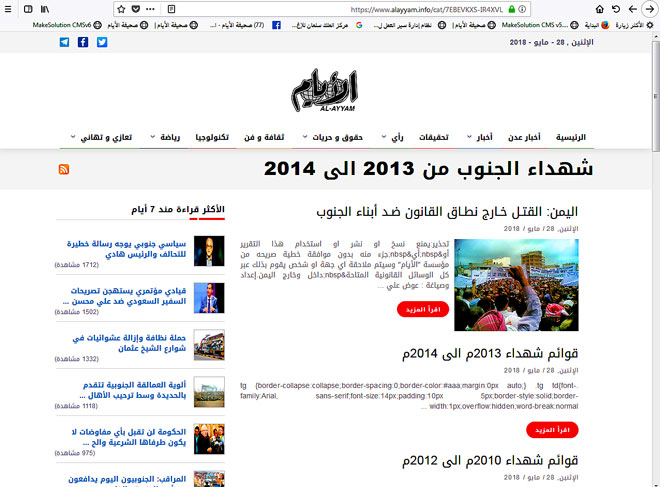The height and width of the screenshot is (487, 660).
Task: Open أخبار عدن menu item
Action: (524, 138)
